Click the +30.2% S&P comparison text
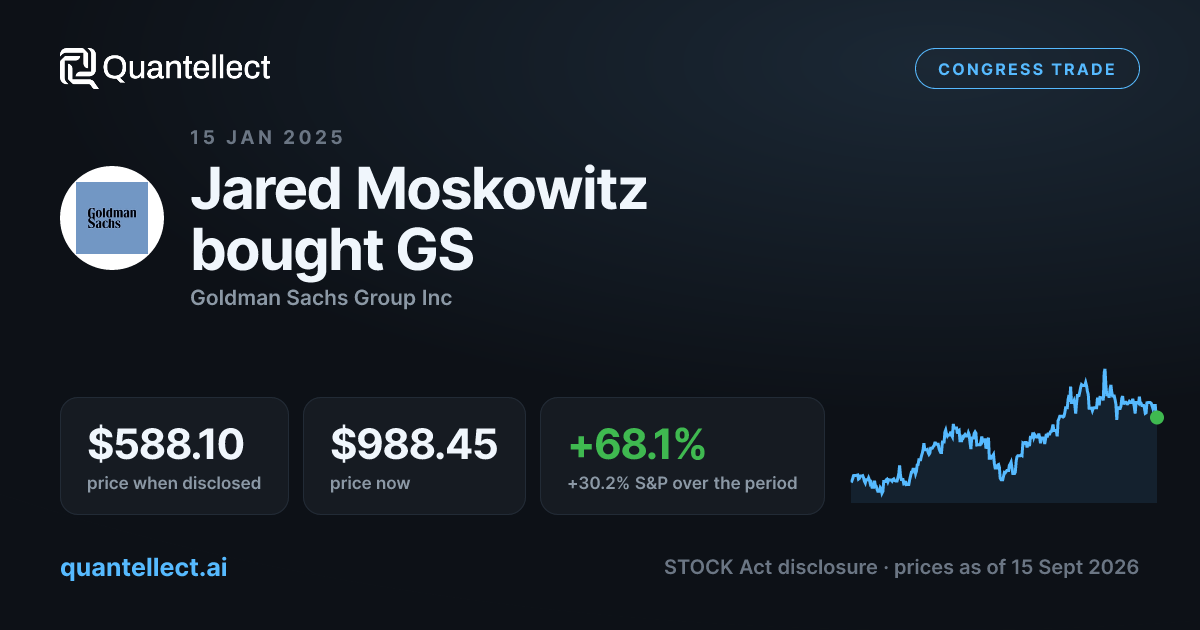This screenshot has width=1200, height=630. click(682, 483)
